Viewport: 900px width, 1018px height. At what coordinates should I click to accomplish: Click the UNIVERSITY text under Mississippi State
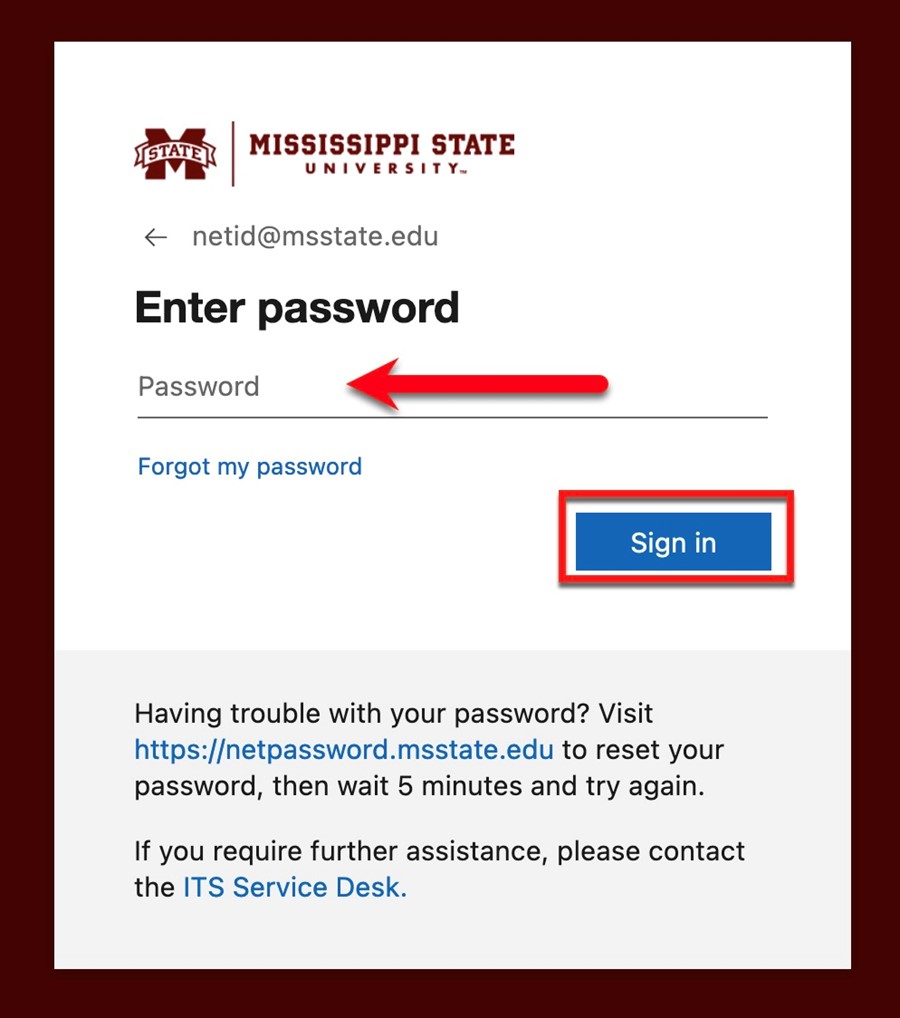(386, 169)
